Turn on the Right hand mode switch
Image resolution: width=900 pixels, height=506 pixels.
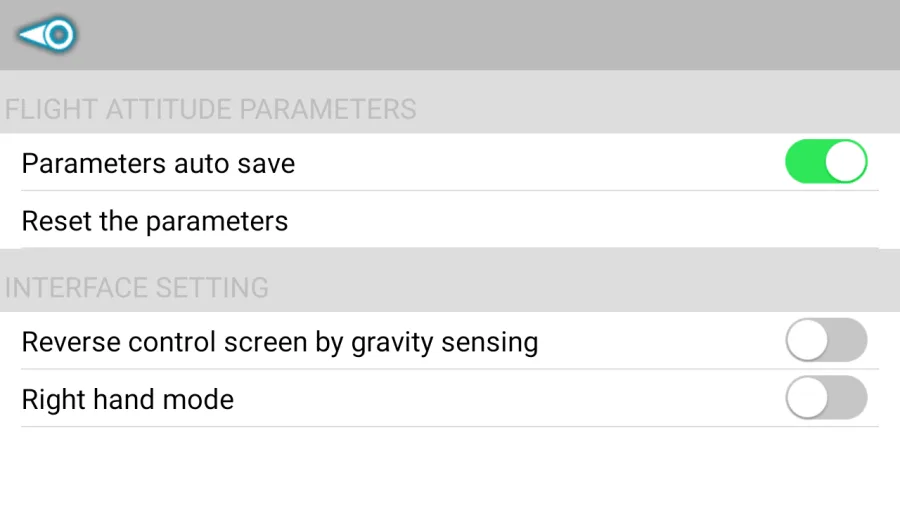click(826, 398)
